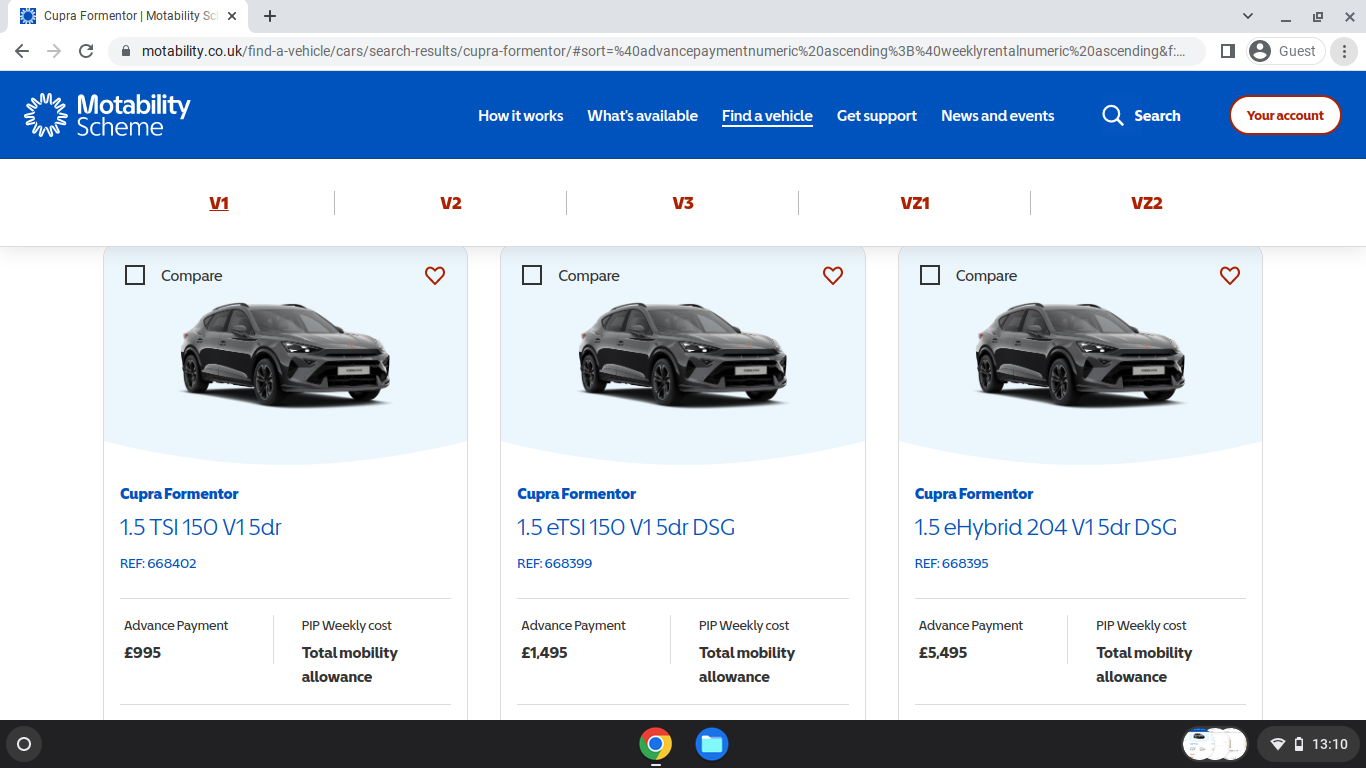Click the Search magnifier icon
Screen dimensions: 1366x768
[x=1113, y=115]
